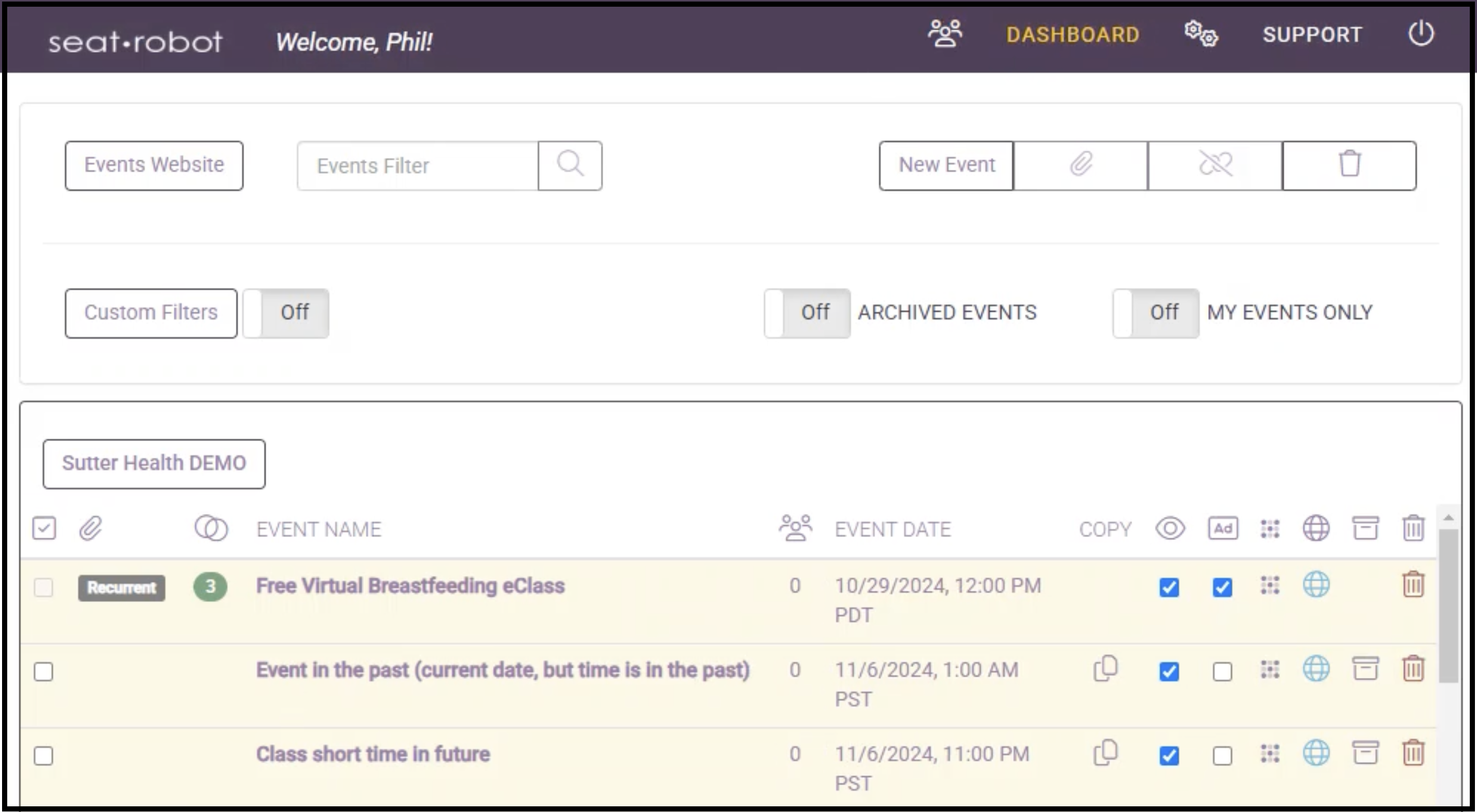Click globe icon for Free Virtual Breastfeeding eClass
This screenshot has width=1477, height=812.
[x=1316, y=585]
